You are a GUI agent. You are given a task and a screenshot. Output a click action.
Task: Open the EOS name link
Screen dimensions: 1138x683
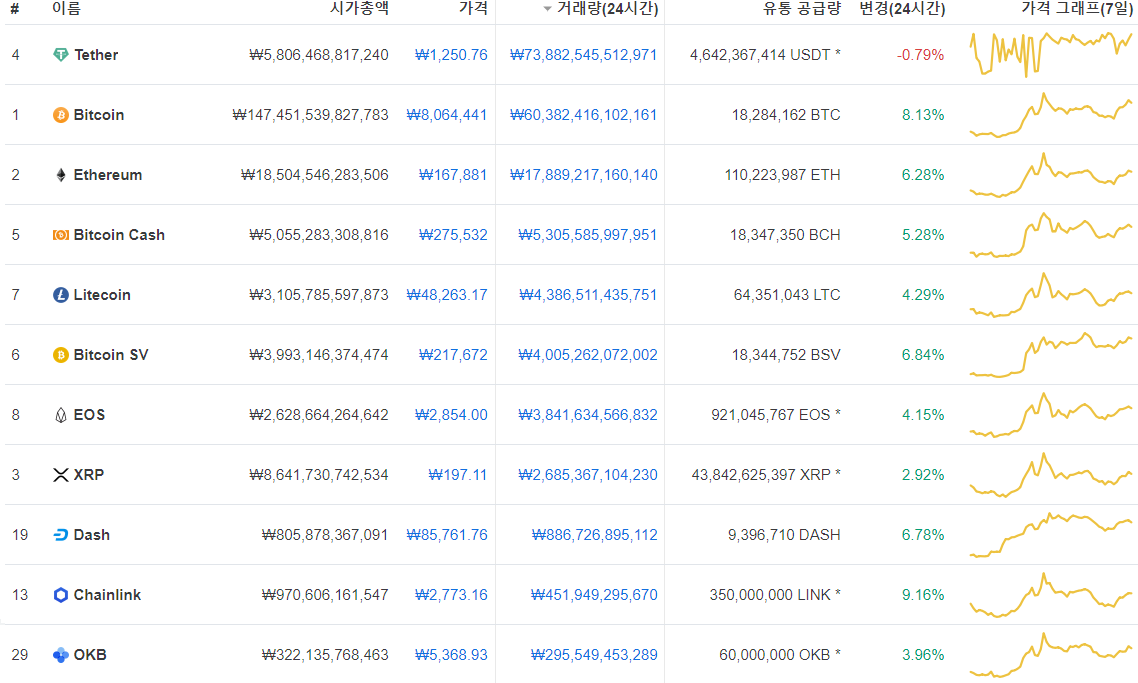coord(89,415)
